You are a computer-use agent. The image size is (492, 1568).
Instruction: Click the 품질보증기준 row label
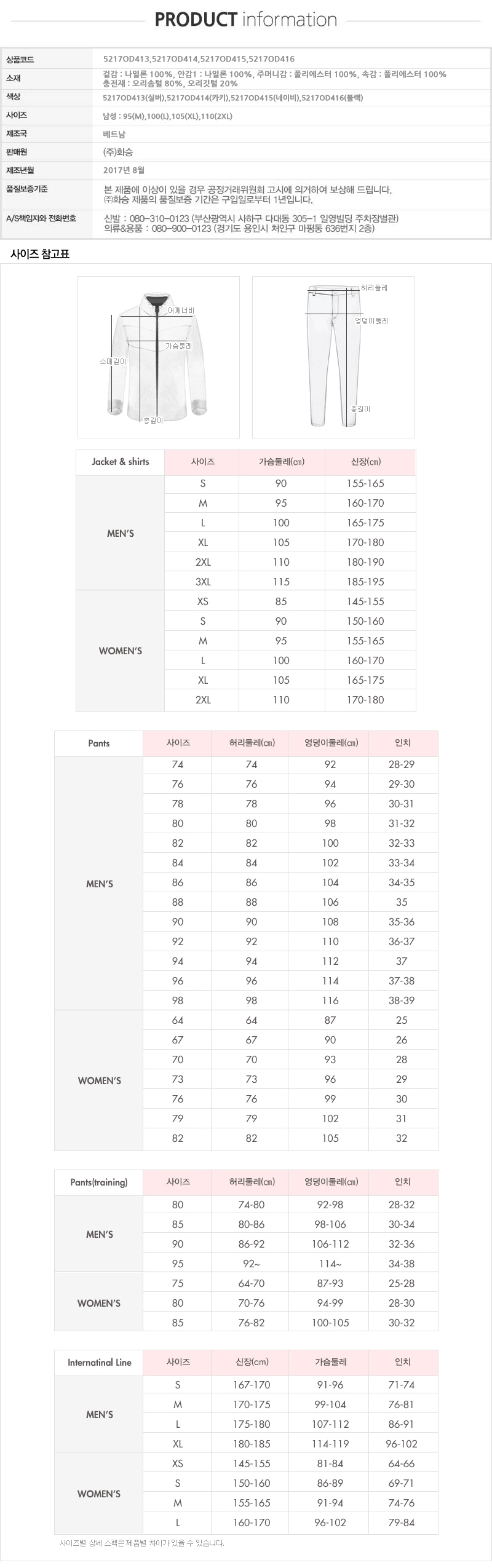tap(27, 189)
